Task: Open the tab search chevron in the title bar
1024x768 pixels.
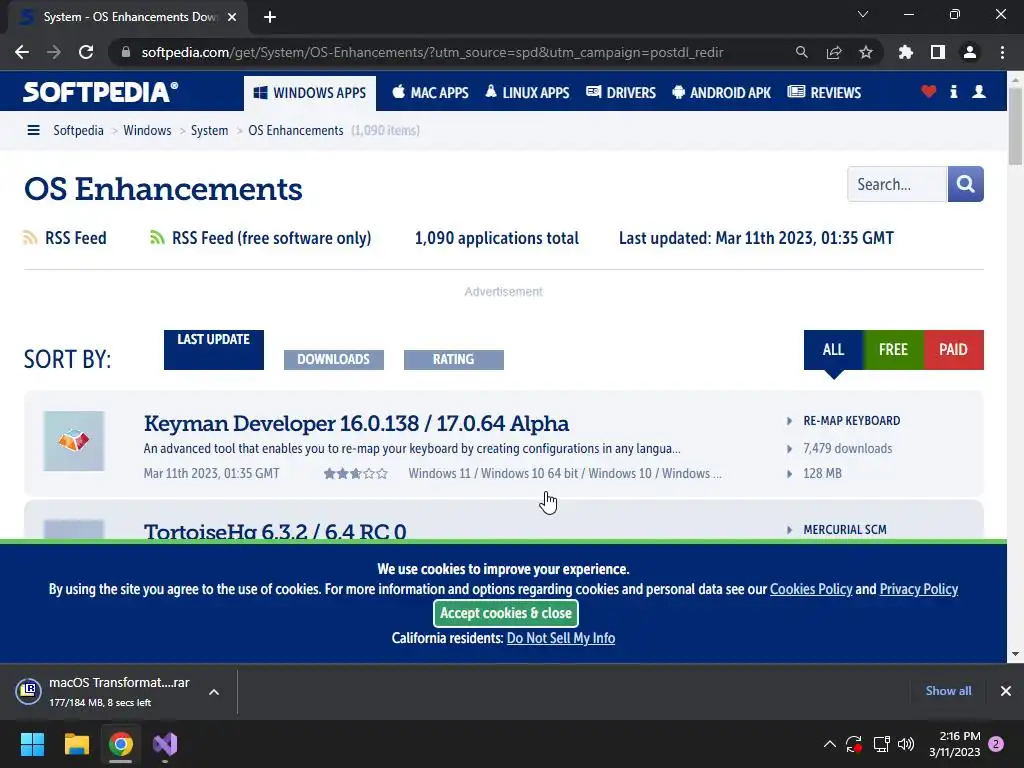Action: (863, 14)
